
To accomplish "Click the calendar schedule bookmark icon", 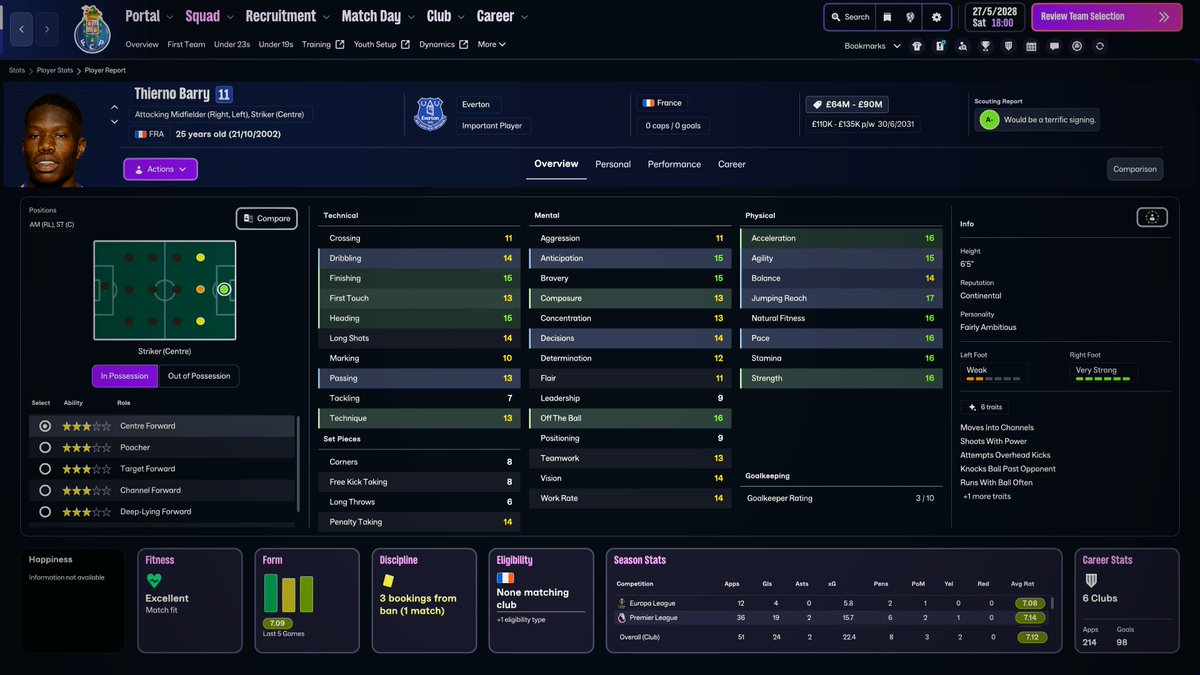I will coord(1031,46).
